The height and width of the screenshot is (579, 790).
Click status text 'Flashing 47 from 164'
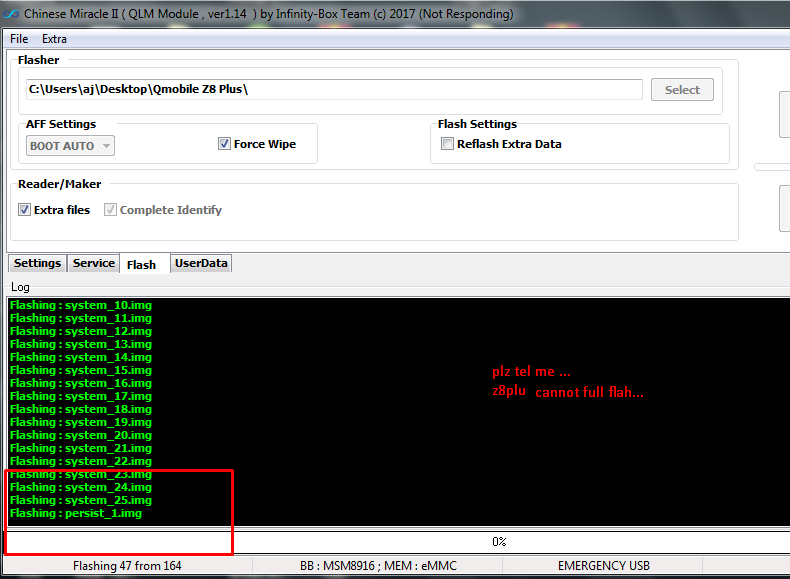pos(127,566)
